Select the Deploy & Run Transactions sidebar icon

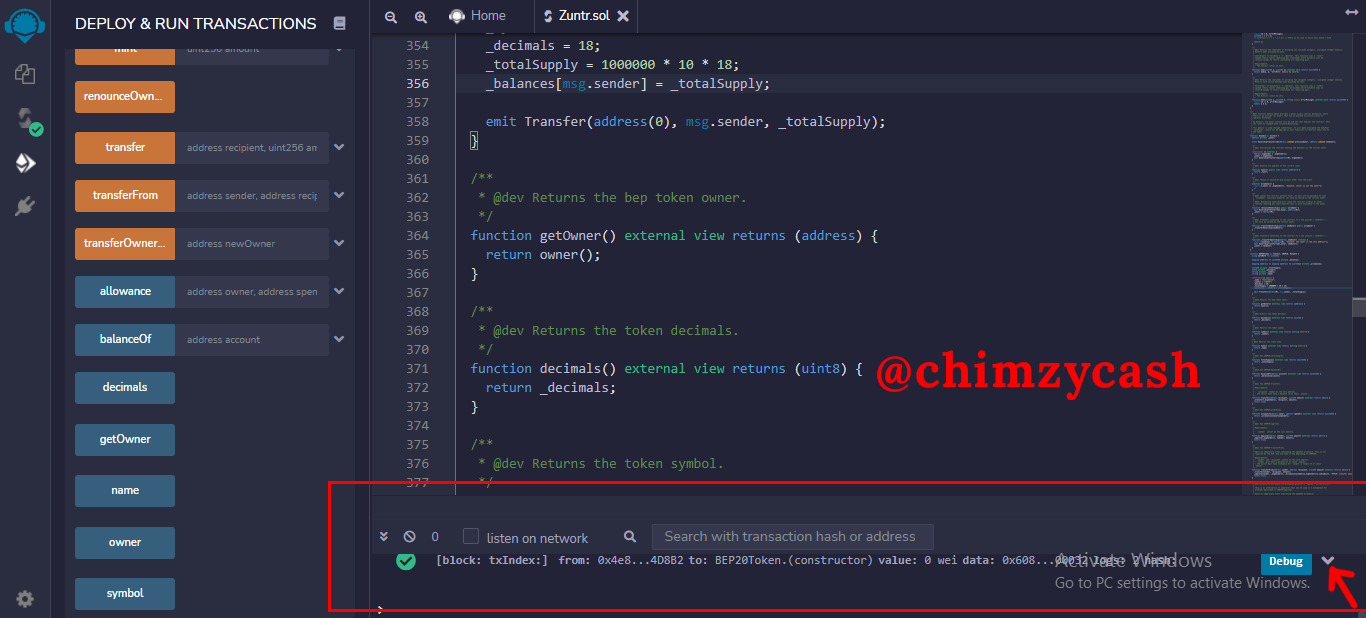[x=25, y=163]
